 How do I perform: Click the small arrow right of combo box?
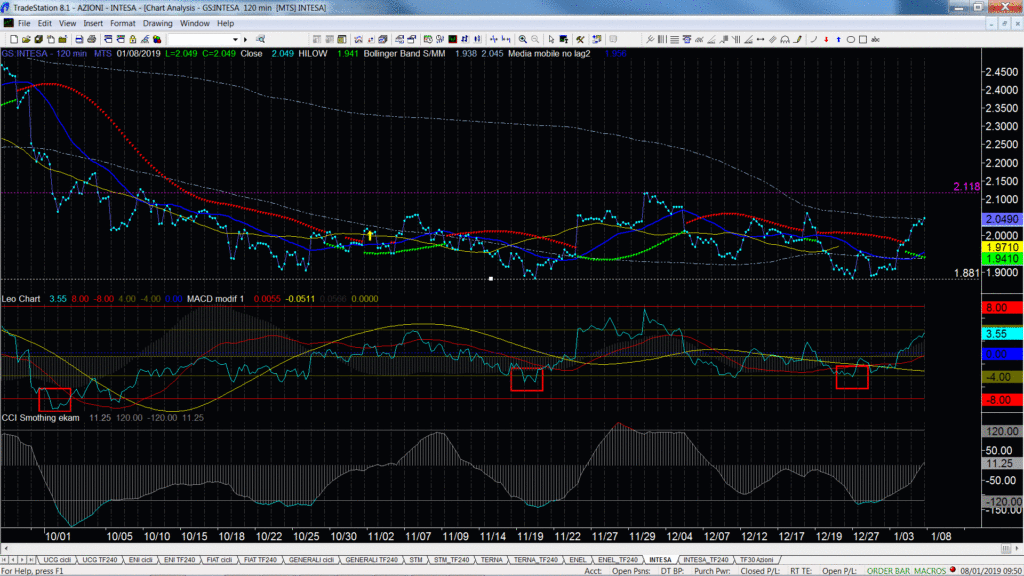pos(246,39)
